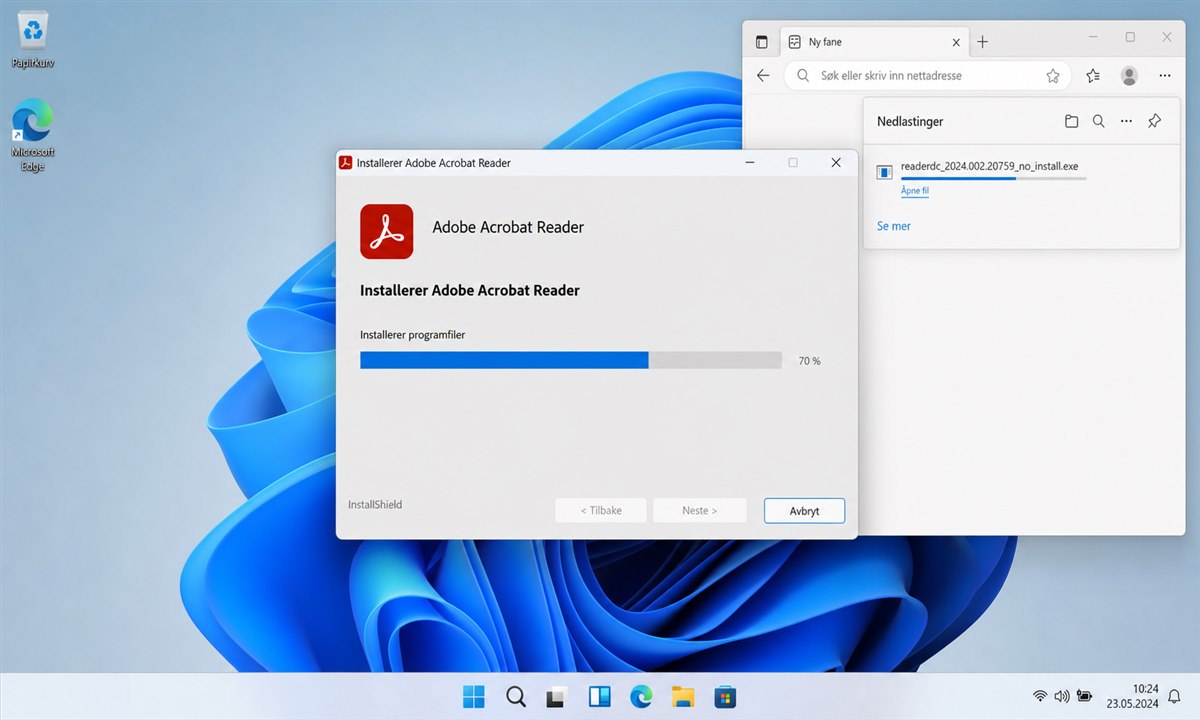The height and width of the screenshot is (720, 1200).
Task: Click the Wi-Fi network tray icon
Action: point(1040,696)
